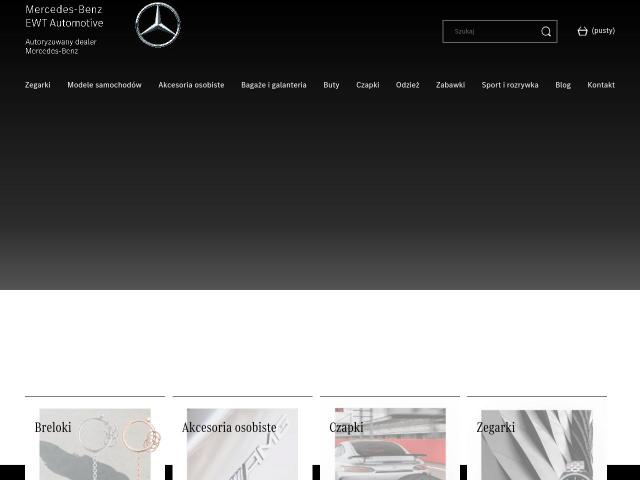Open the Odzież menu item

coord(407,85)
